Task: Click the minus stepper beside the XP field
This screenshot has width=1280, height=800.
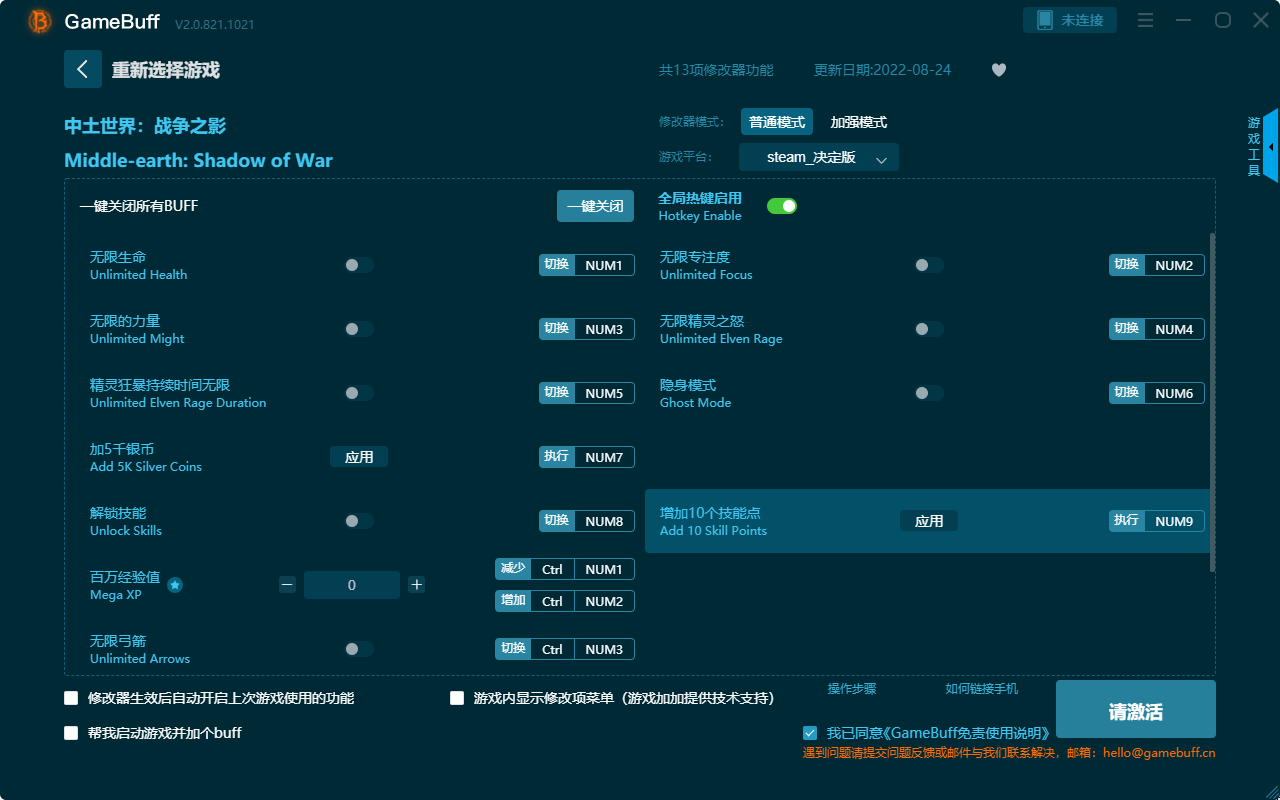Action: pos(287,584)
